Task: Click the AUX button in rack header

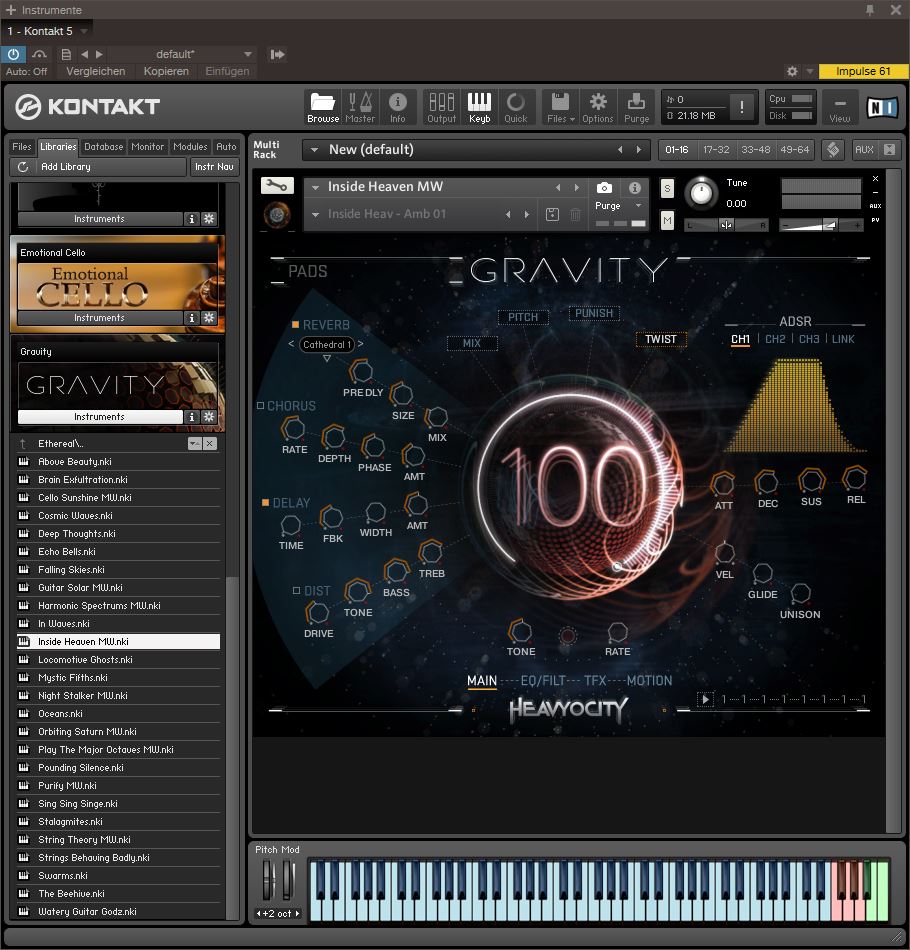Action: point(864,150)
